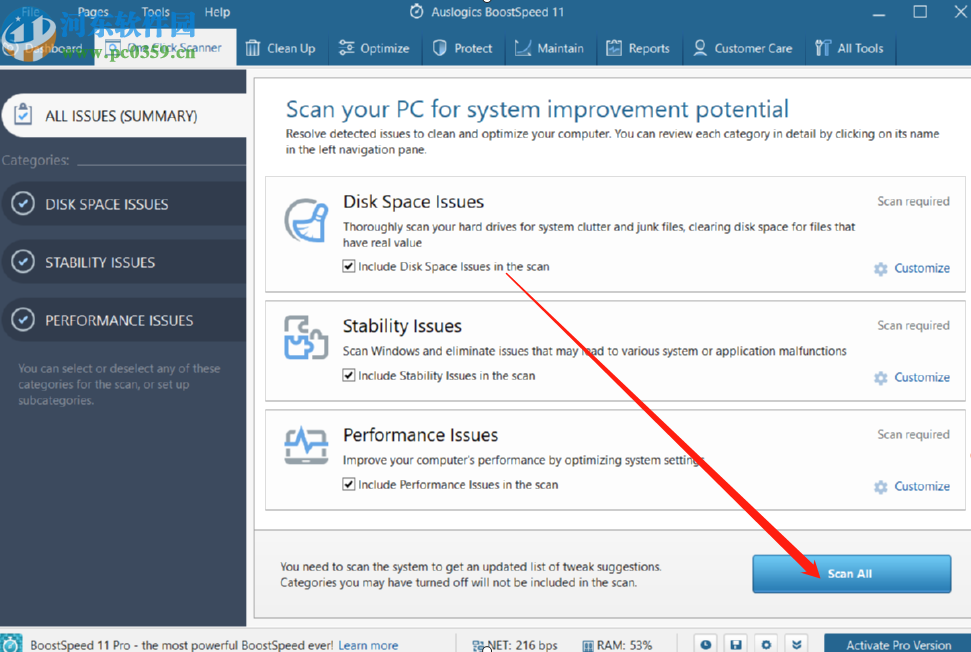Viewport: 971px width, 652px height.
Task: Click the Disk Space Issues heading
Action: (413, 202)
